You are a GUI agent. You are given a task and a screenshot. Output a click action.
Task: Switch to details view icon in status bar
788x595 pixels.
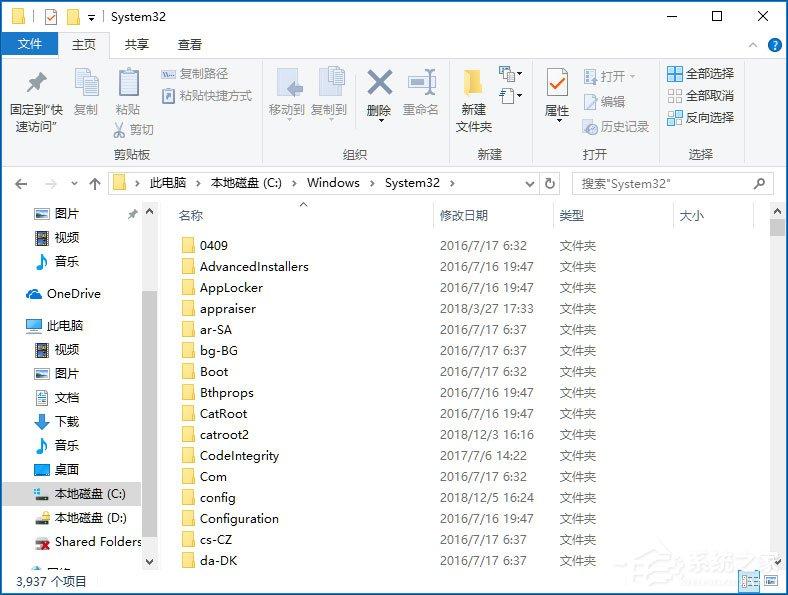[750, 581]
